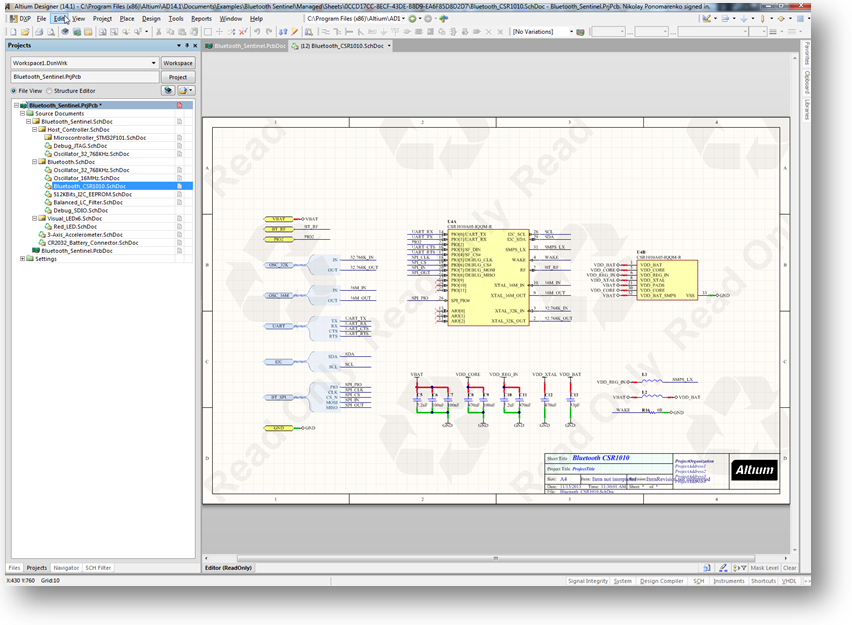Image resolution: width=852 pixels, height=625 pixels.
Task: Switch to the Files panel tab
Action: [x=14, y=568]
